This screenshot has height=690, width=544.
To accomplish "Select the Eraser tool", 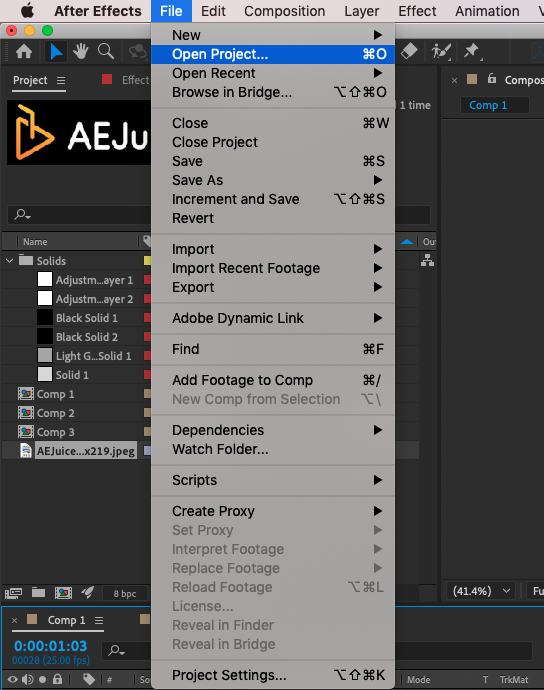I will (409, 51).
